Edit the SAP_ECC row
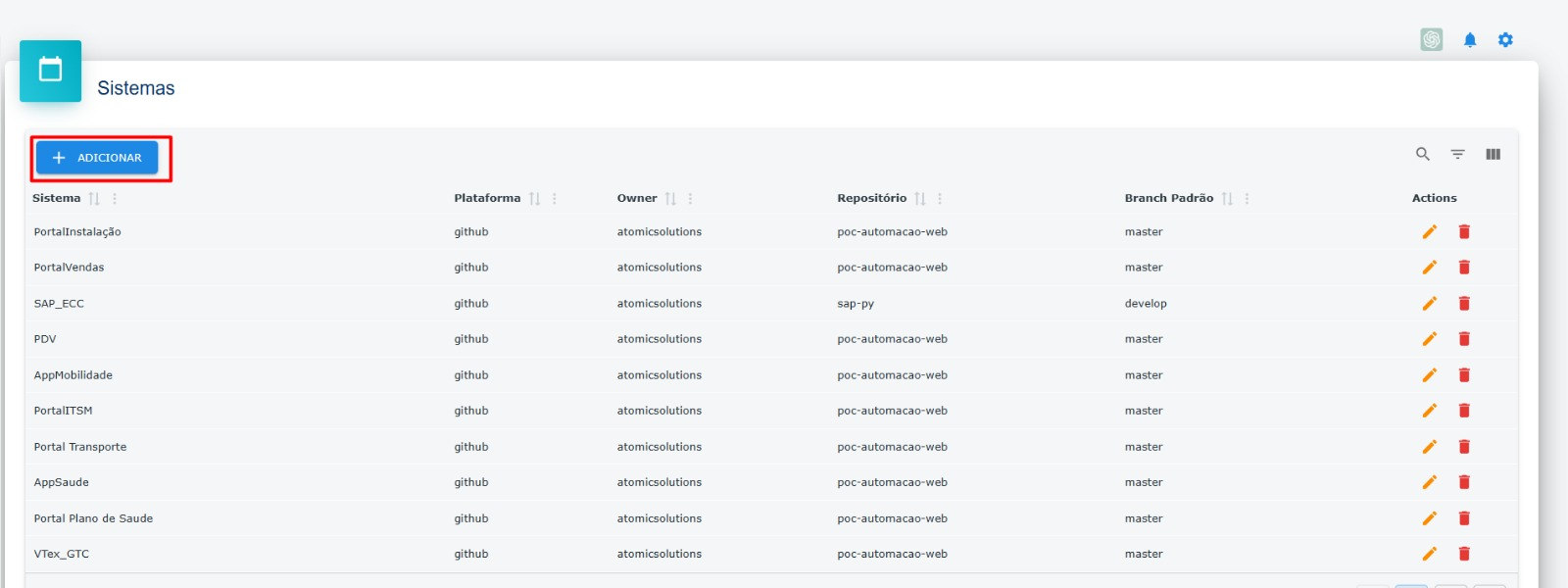1568x588 pixels. [1430, 304]
